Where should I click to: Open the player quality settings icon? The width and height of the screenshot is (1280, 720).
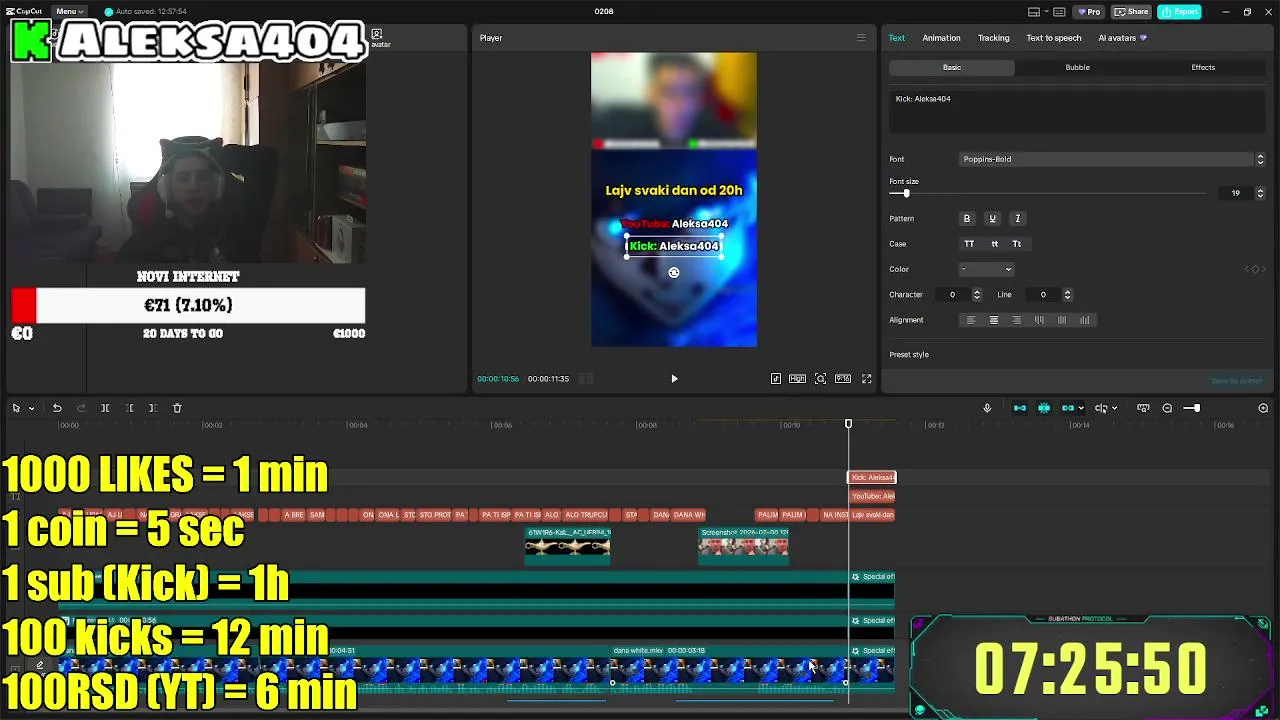[797, 379]
